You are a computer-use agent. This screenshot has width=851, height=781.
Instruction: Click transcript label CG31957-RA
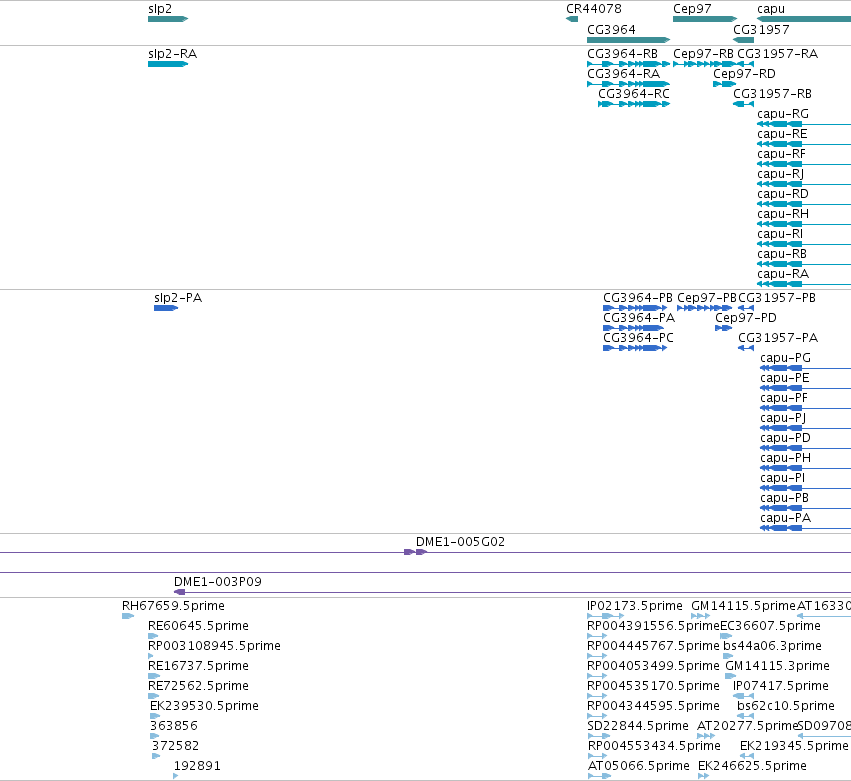(777, 54)
